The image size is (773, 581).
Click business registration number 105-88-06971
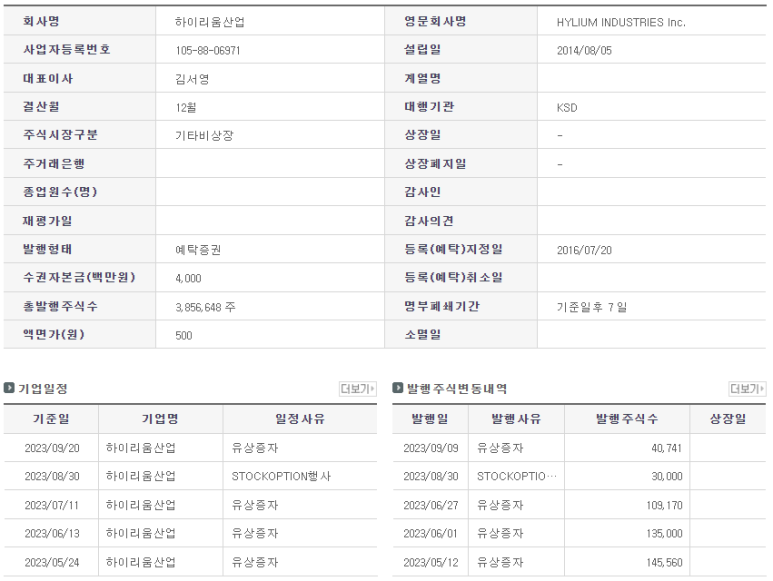tap(208, 50)
